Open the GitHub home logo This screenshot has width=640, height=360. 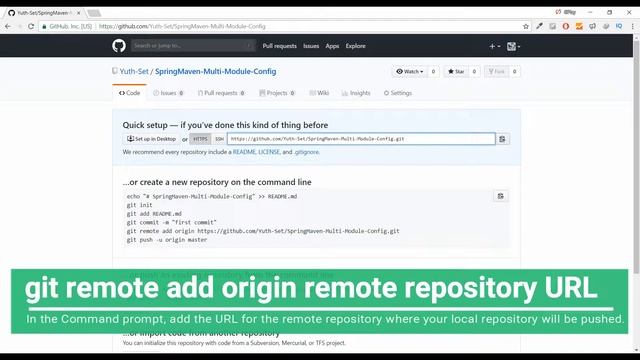tap(119, 46)
